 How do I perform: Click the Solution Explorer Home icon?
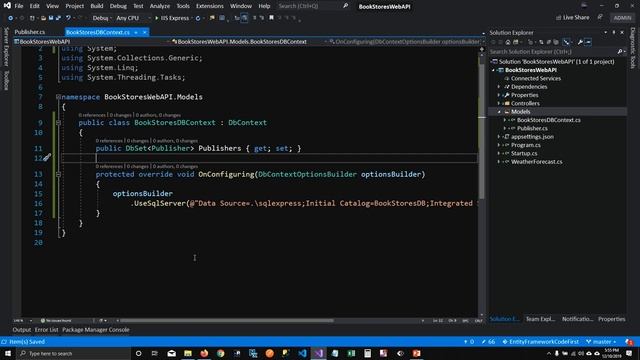(x=508, y=42)
